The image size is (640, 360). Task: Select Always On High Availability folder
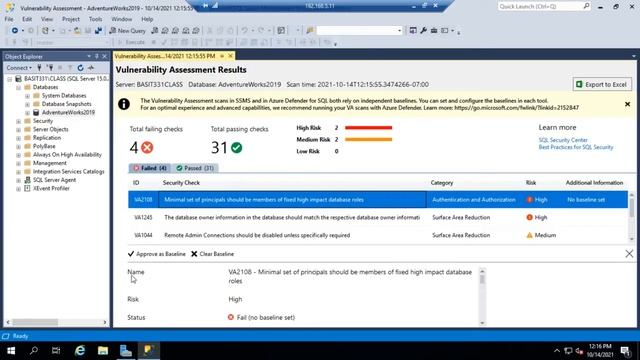[x=67, y=155]
